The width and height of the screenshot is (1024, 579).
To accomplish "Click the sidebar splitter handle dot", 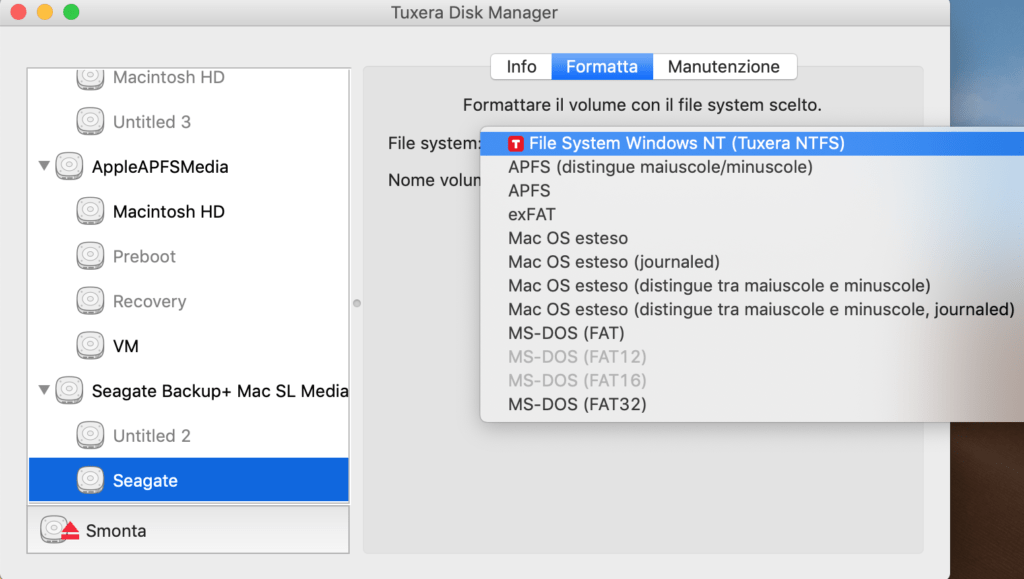I will 357,303.
